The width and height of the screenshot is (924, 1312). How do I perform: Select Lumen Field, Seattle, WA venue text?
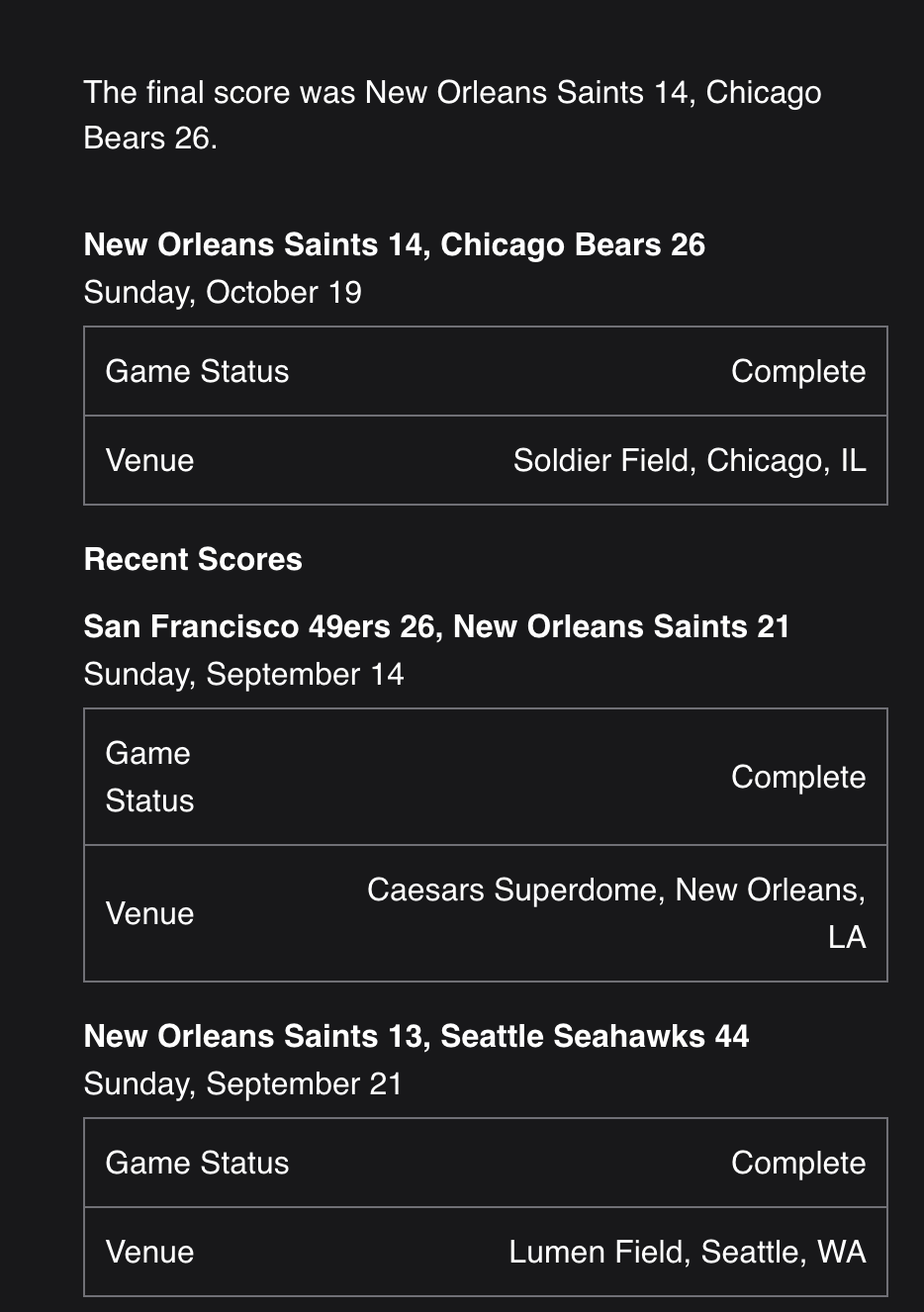pos(687,1253)
